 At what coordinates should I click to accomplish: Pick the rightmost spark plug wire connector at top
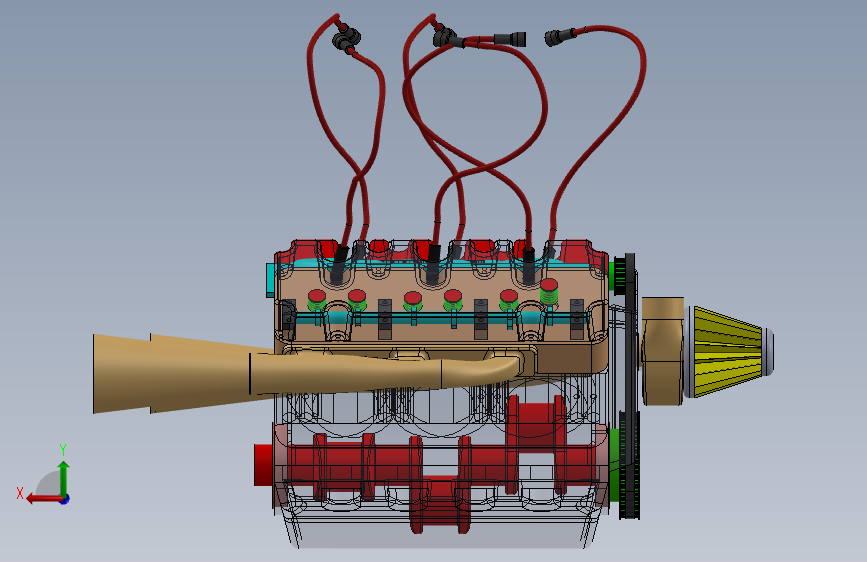pyautogui.click(x=558, y=37)
